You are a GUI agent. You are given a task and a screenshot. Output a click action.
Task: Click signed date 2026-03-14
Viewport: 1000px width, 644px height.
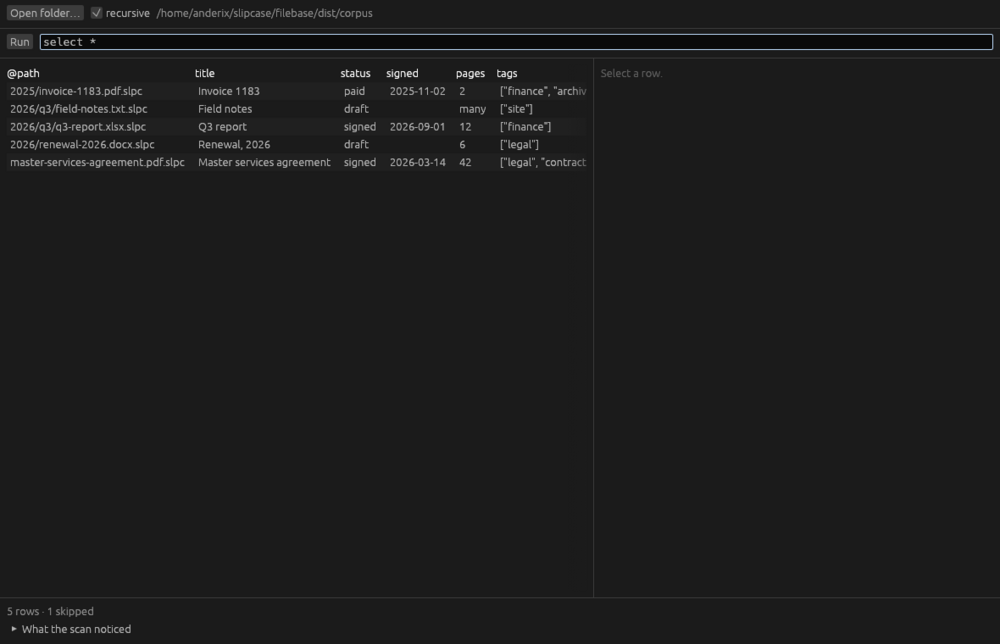tap(418, 163)
